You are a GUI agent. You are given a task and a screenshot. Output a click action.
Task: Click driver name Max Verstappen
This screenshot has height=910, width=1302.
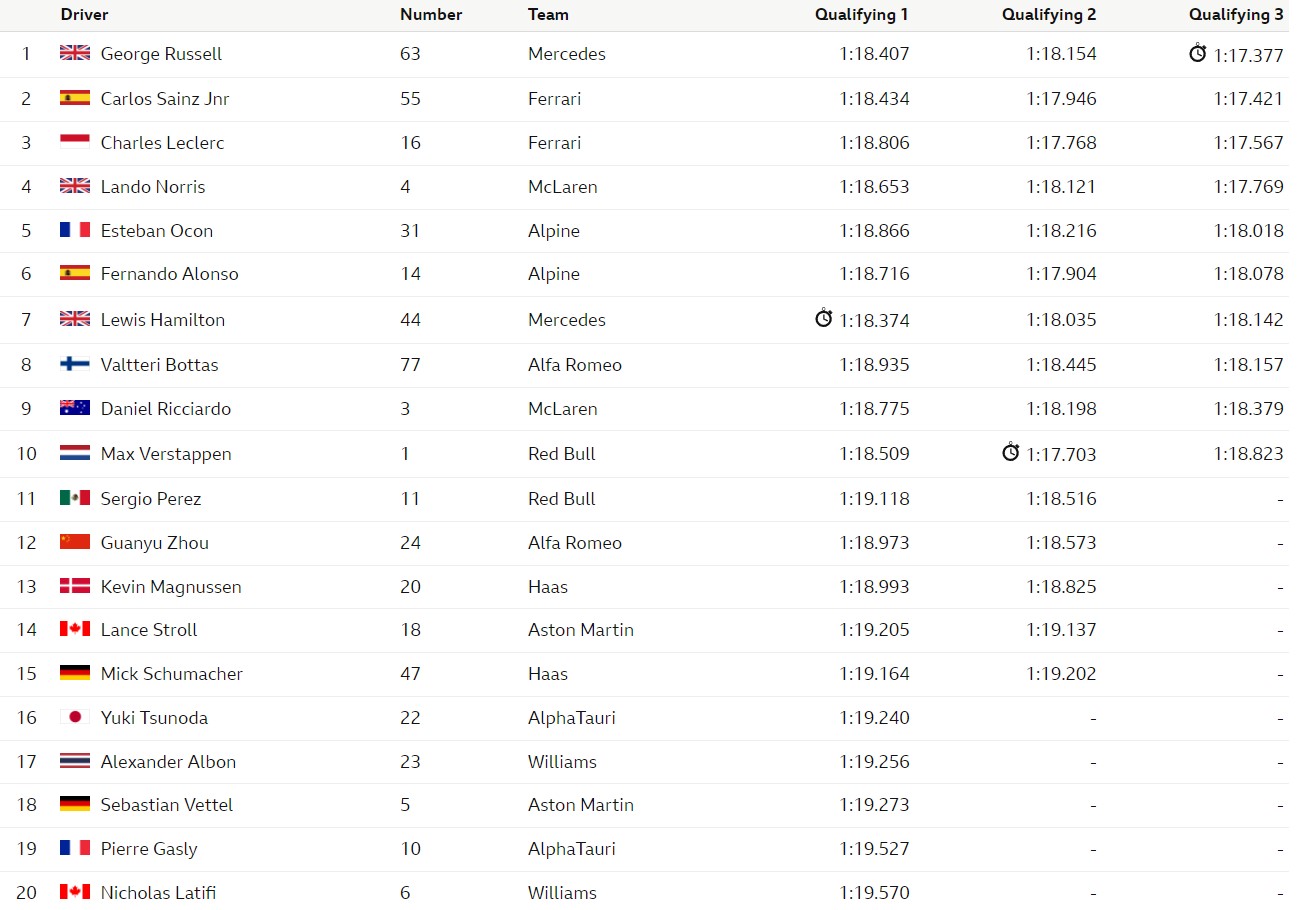[x=166, y=454]
